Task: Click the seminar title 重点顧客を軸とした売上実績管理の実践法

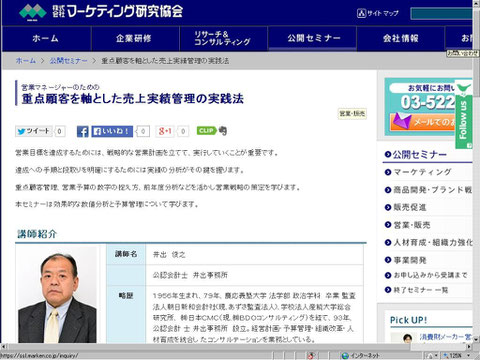Action: (133, 99)
